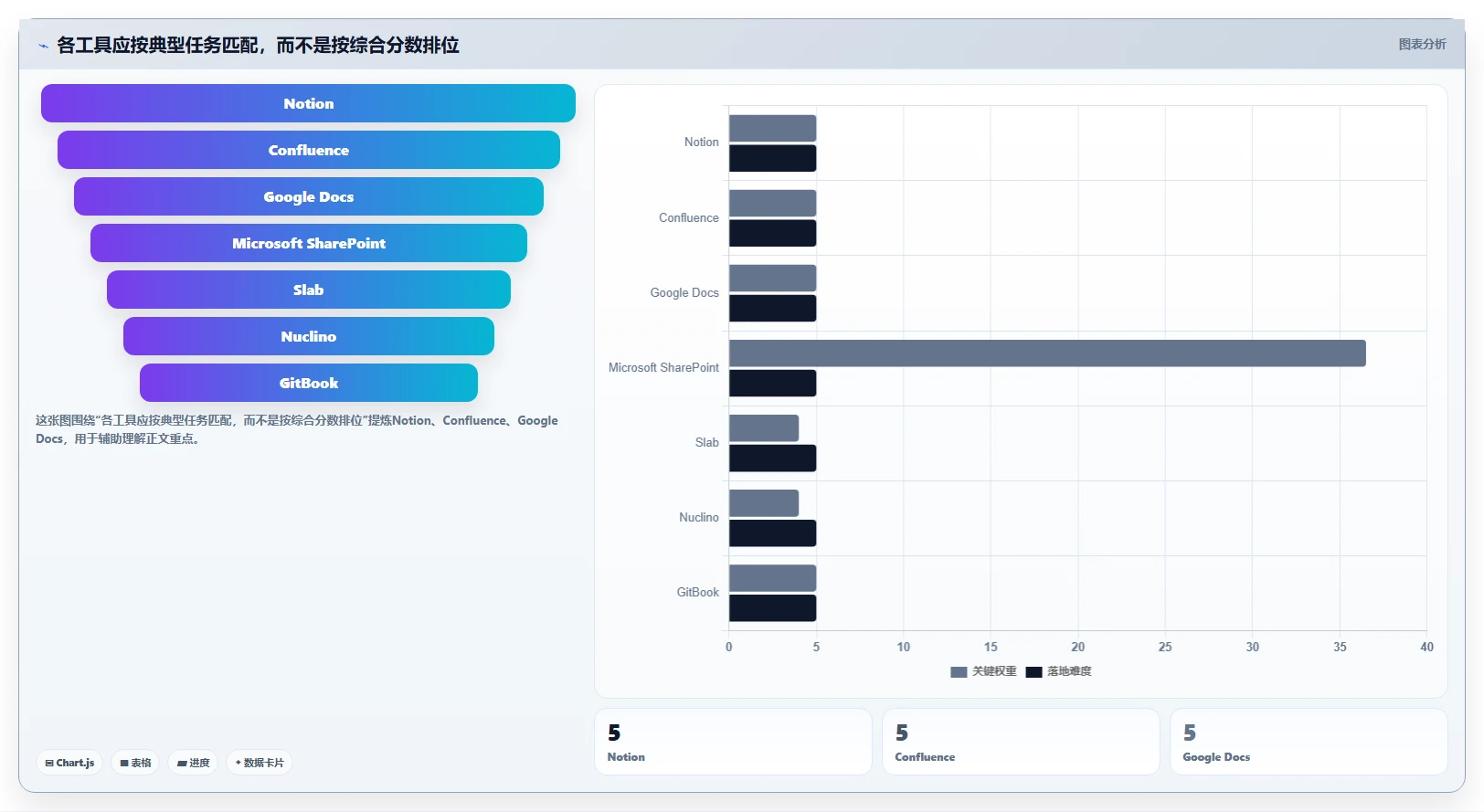The height and width of the screenshot is (812, 1484).
Task: Click the GitBook y-axis label
Action: pyautogui.click(x=698, y=593)
